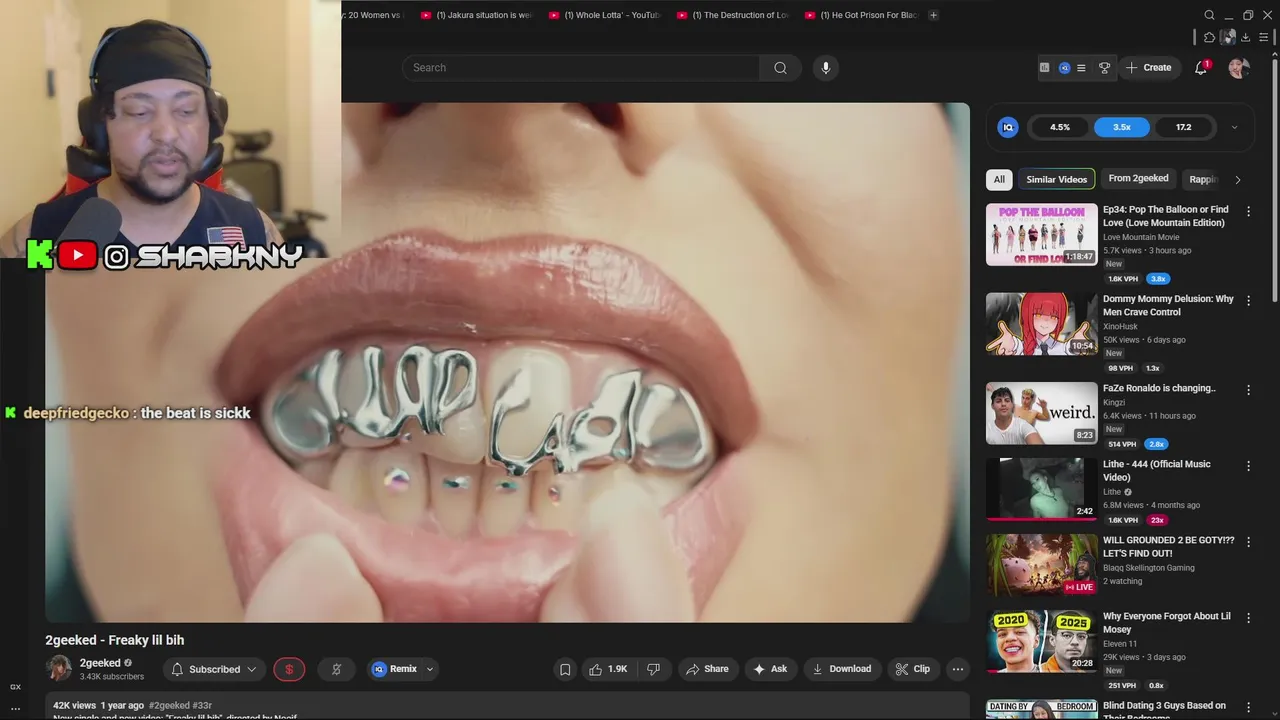Open Dommy Mommy Delusion thumbnail
The image size is (1280, 720).
click(x=1041, y=324)
